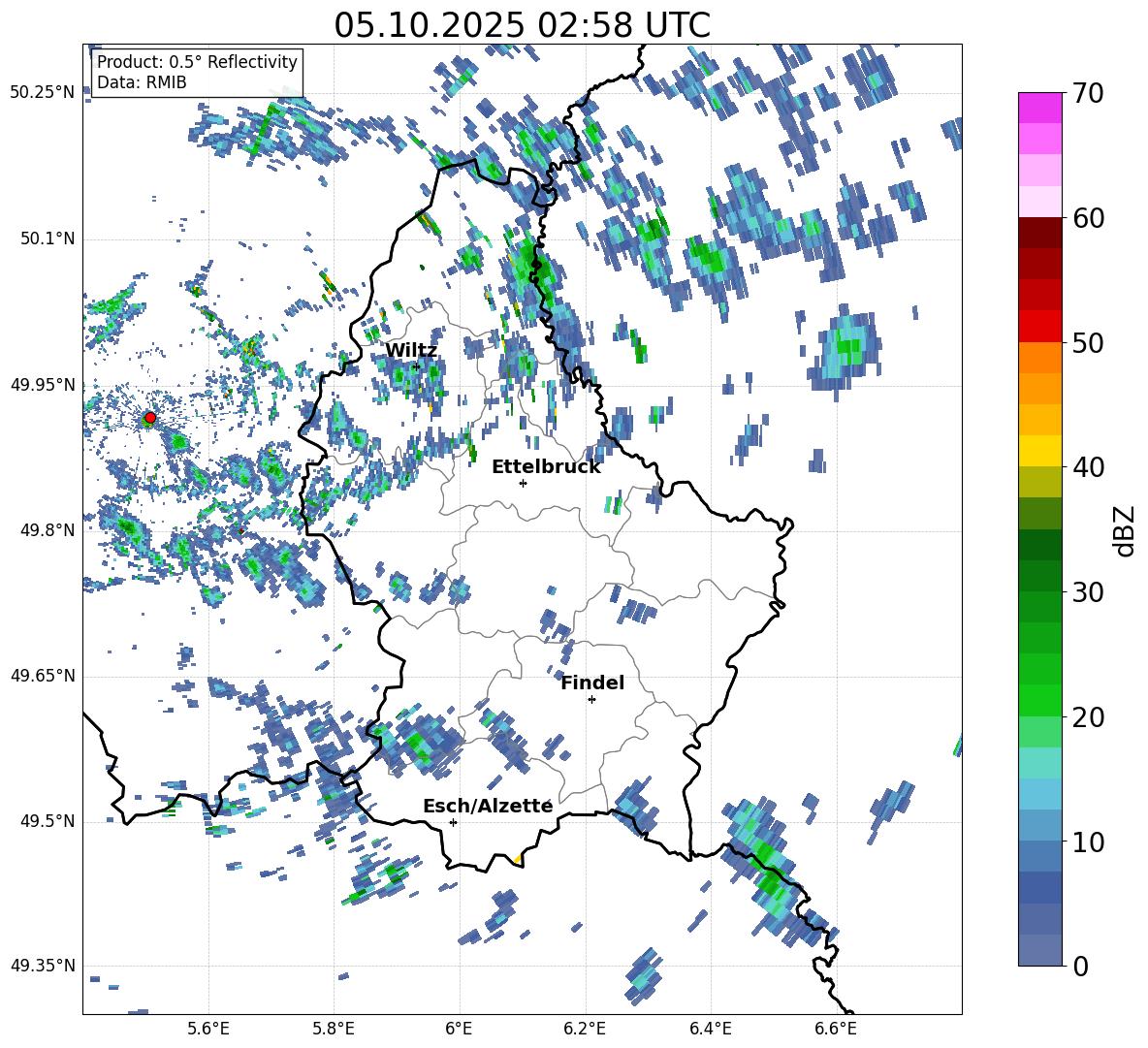
Task: Click the 40 tick on colorbar
Action: (x=1088, y=467)
